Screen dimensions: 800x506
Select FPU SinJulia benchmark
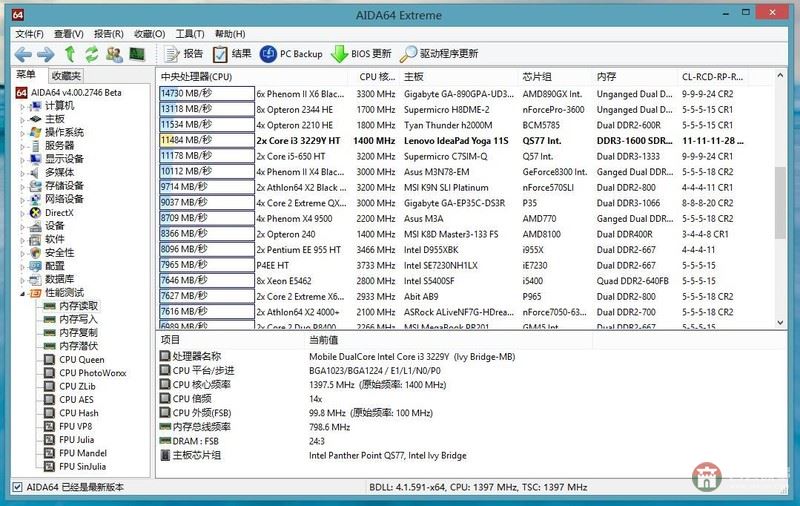(x=82, y=466)
